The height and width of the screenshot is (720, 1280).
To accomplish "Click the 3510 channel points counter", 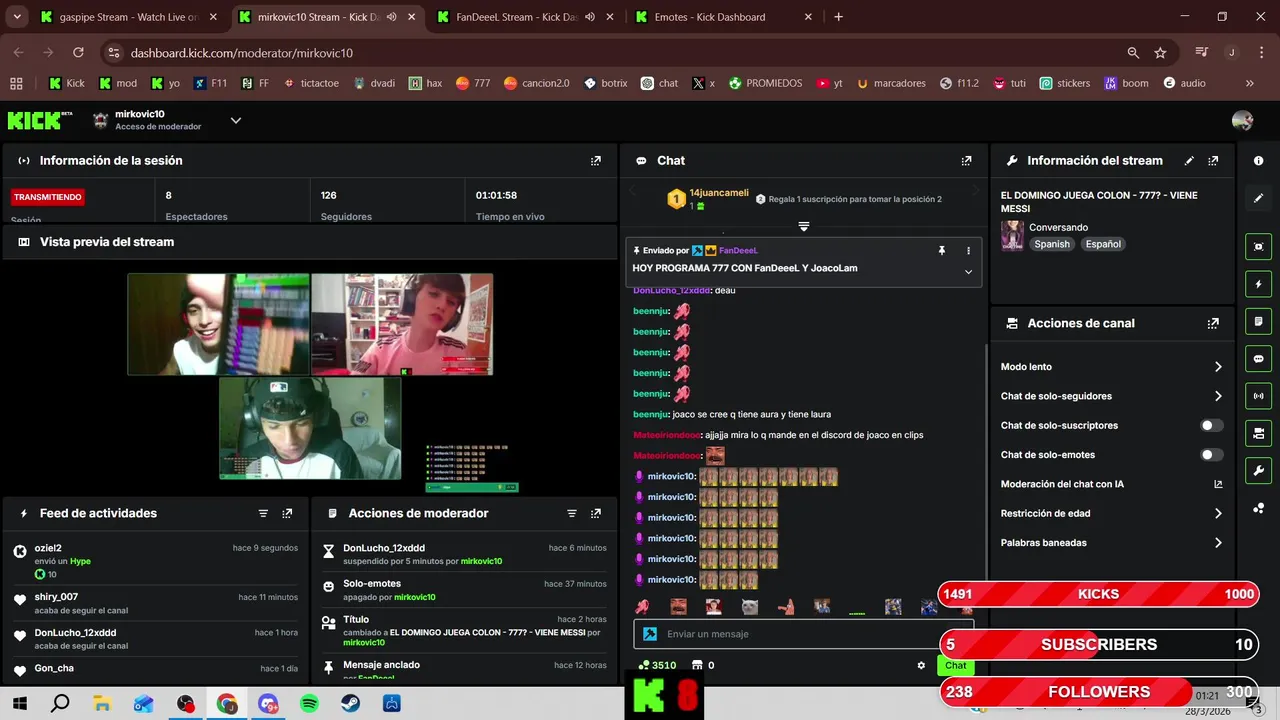I will click(657, 665).
